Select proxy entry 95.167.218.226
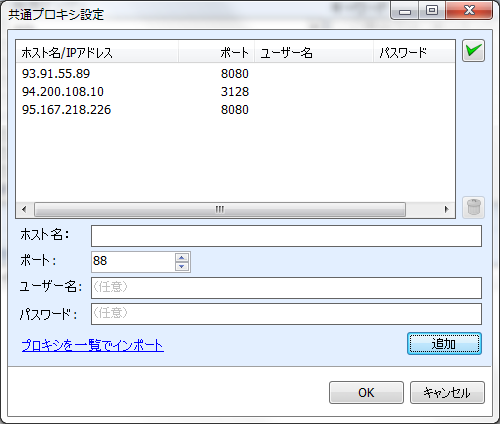This screenshot has width=500, height=424. click(x=235, y=110)
